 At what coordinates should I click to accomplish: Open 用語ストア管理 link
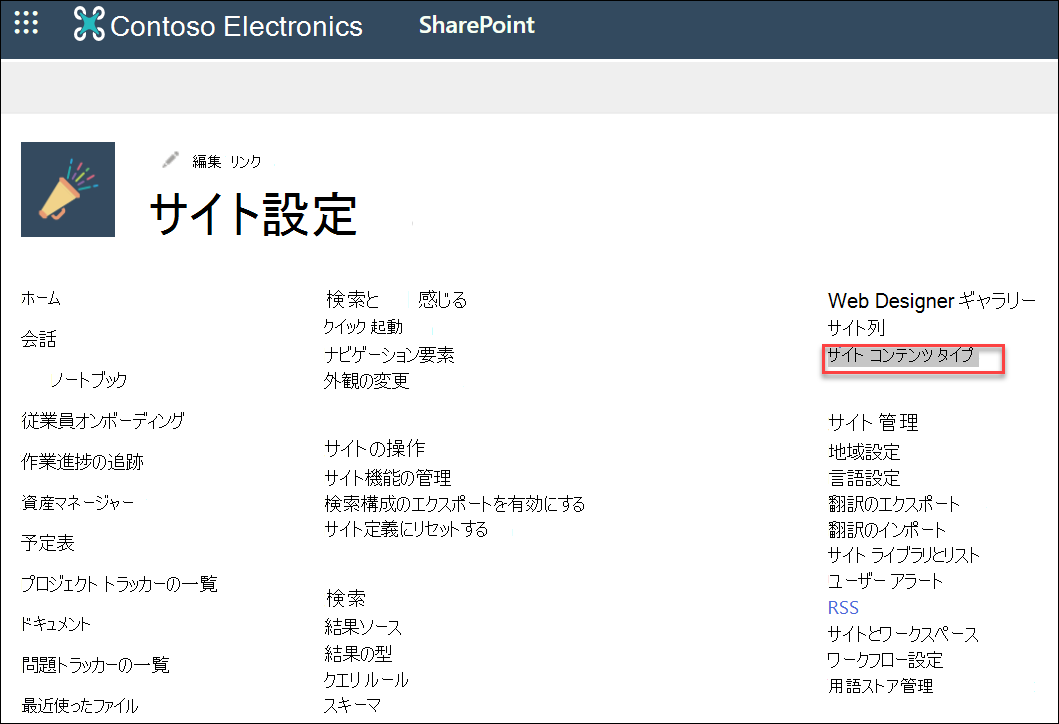[881, 686]
